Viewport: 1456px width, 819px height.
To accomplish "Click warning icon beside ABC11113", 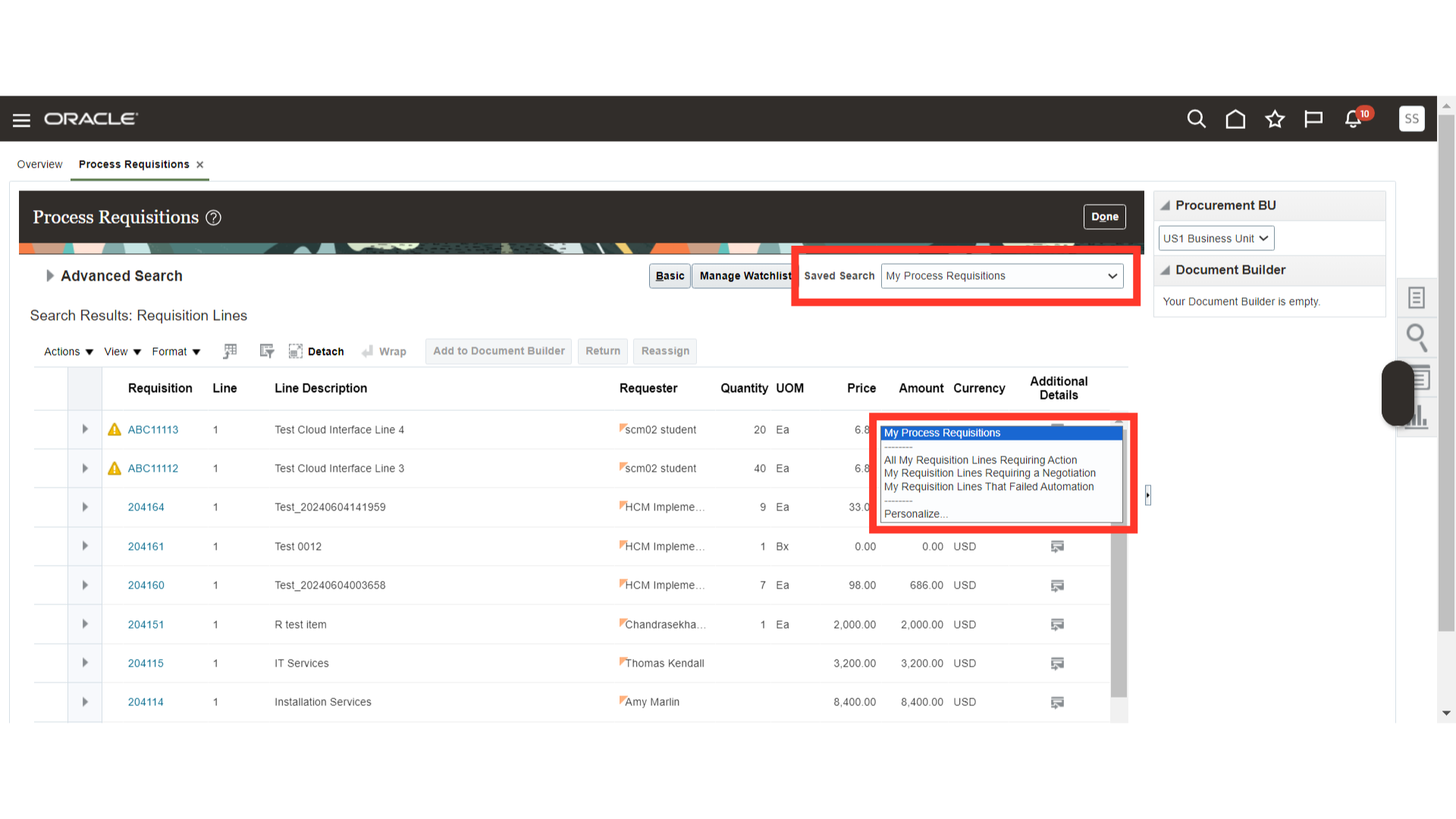I will [115, 429].
